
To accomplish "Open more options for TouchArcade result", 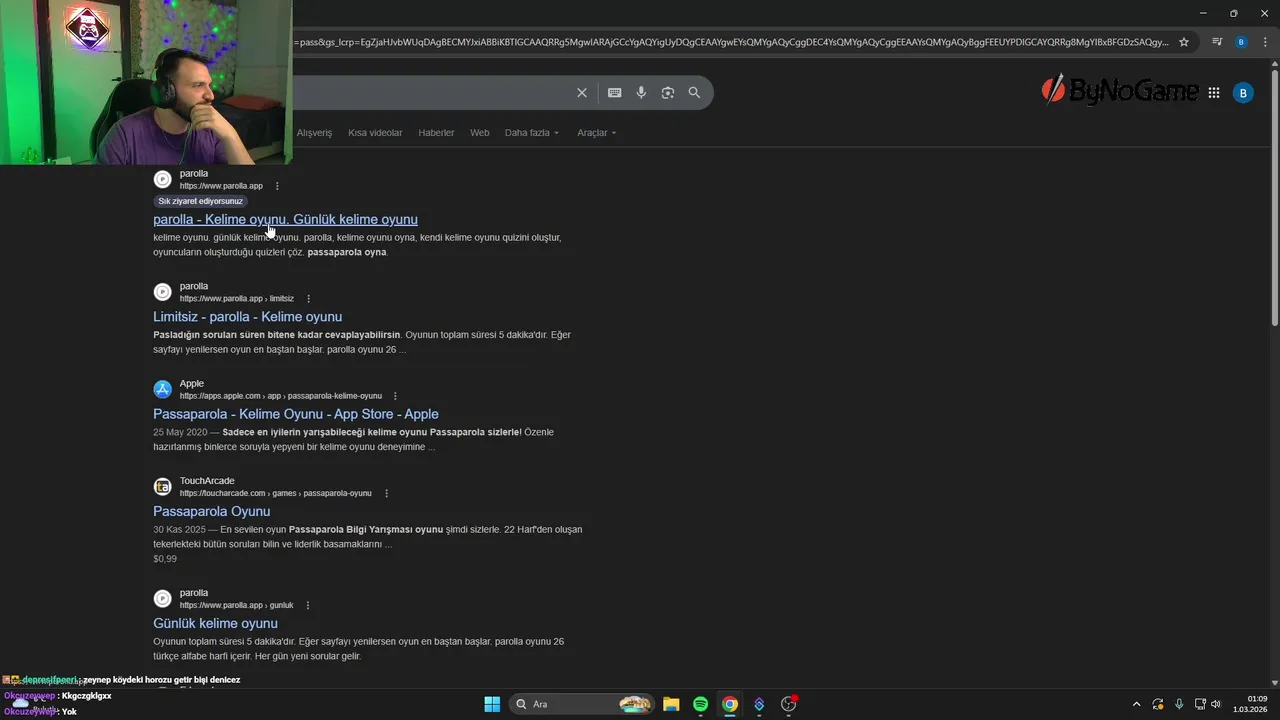I will click(386, 493).
